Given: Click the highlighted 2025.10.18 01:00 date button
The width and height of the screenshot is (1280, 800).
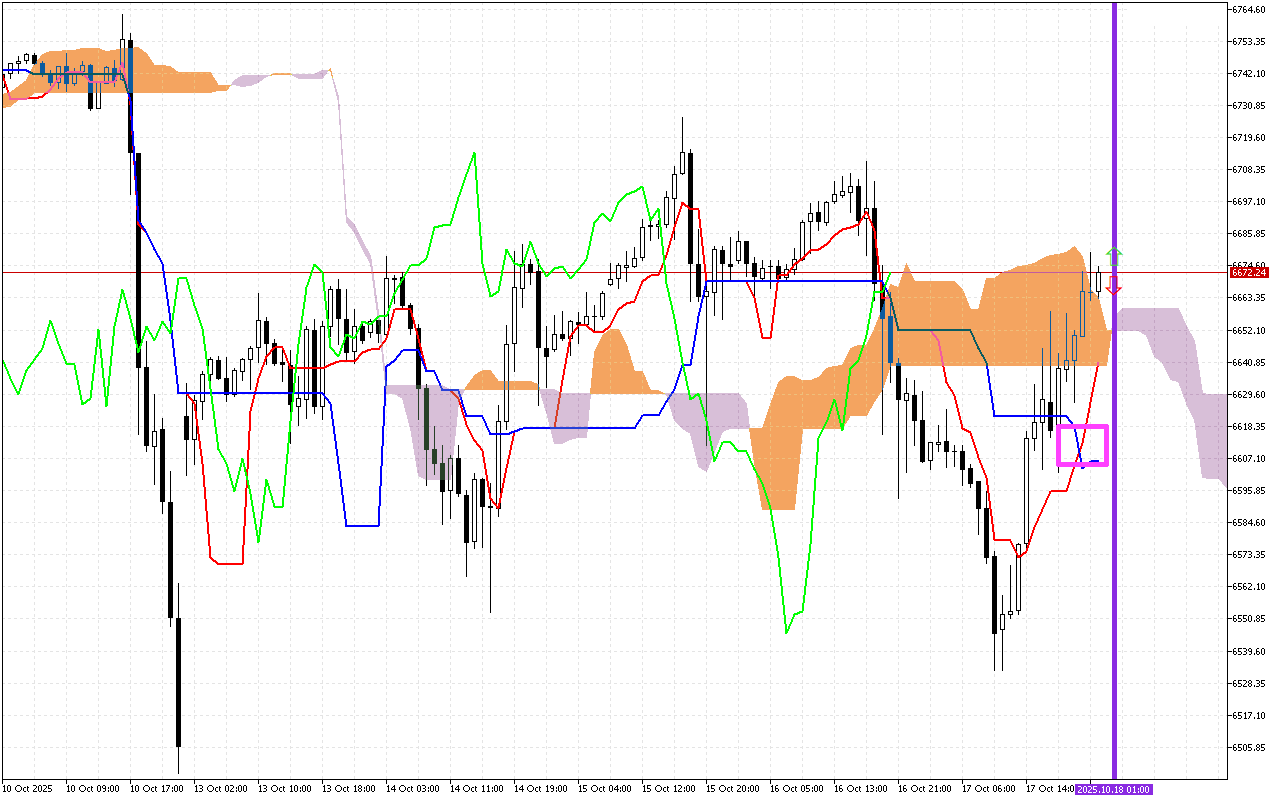Looking at the screenshot, I should pyautogui.click(x=1112, y=789).
